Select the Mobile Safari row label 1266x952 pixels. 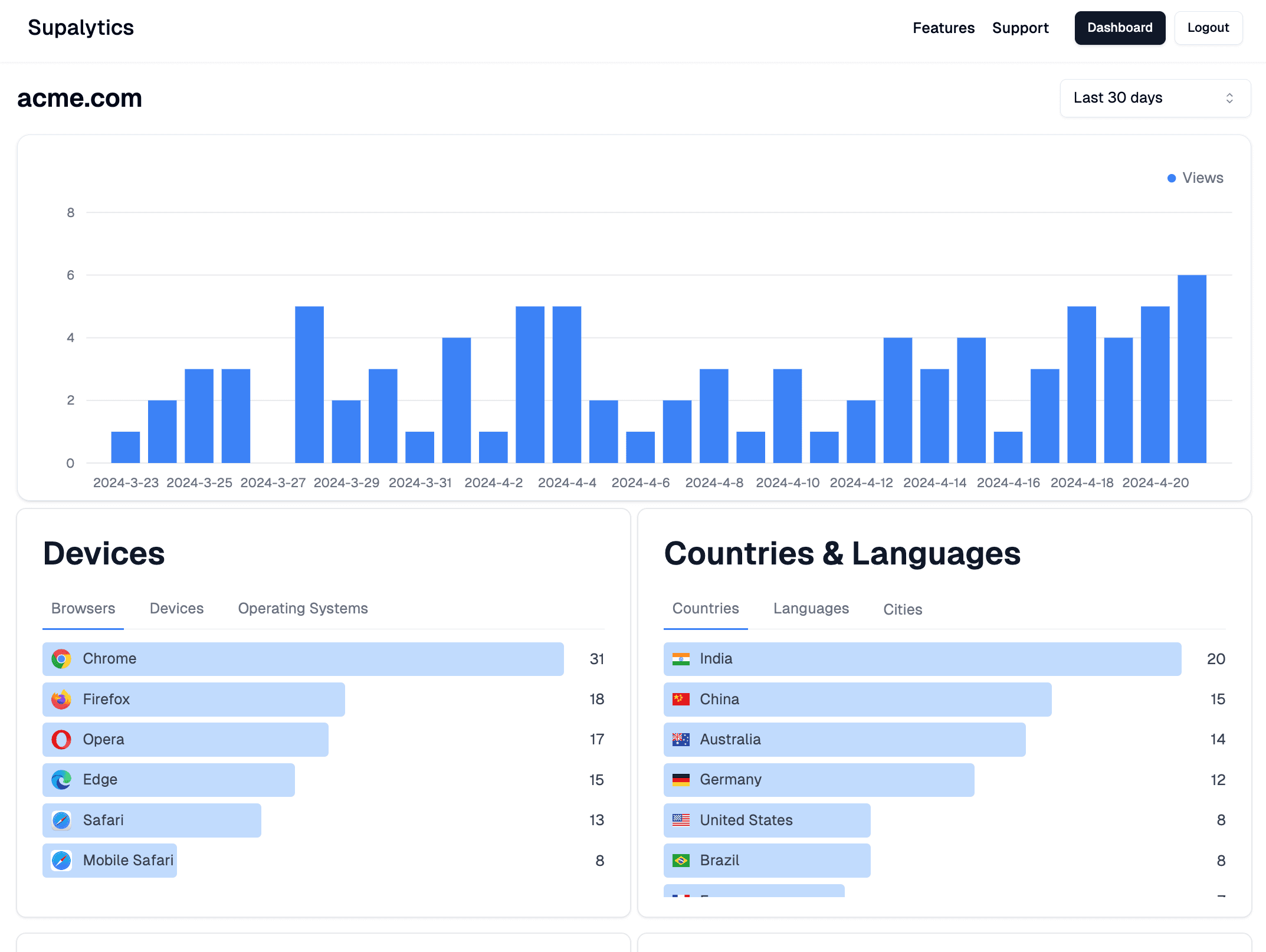129,861
